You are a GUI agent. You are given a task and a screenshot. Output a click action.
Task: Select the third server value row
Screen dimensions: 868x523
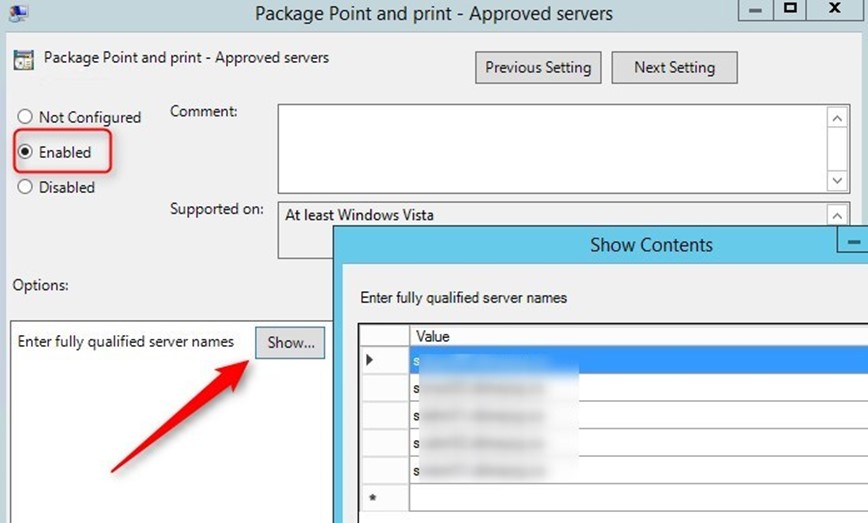[x=639, y=415]
